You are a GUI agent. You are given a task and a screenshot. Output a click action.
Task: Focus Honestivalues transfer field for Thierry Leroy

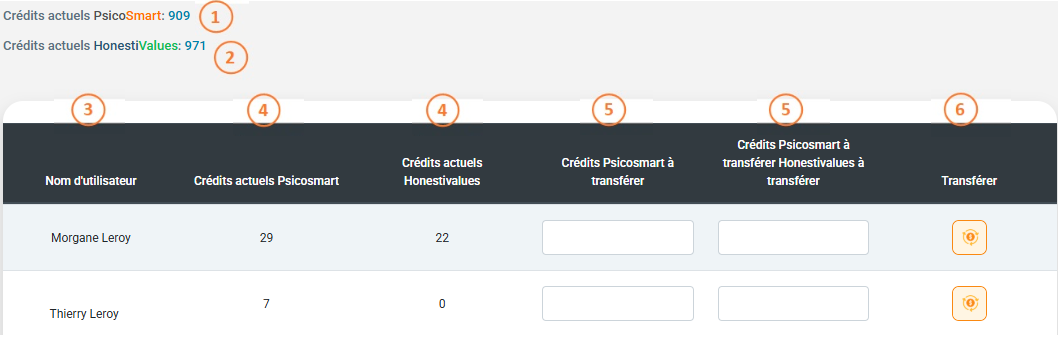coord(794,303)
